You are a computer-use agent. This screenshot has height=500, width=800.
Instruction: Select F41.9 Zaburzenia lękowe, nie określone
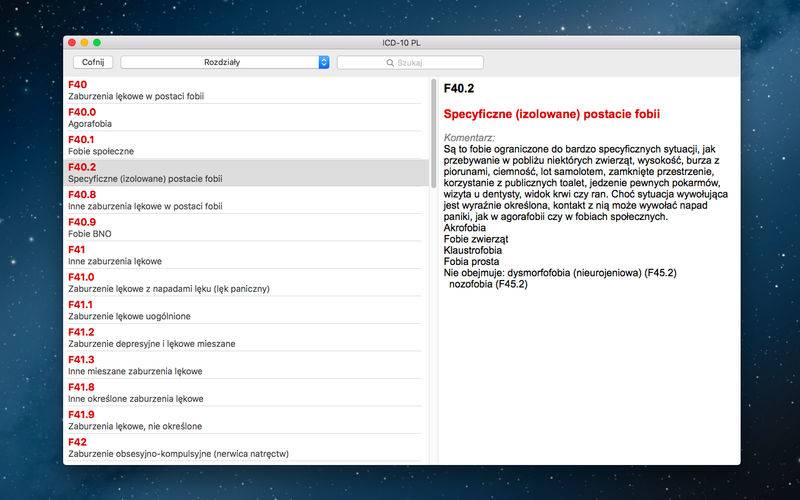click(244, 420)
